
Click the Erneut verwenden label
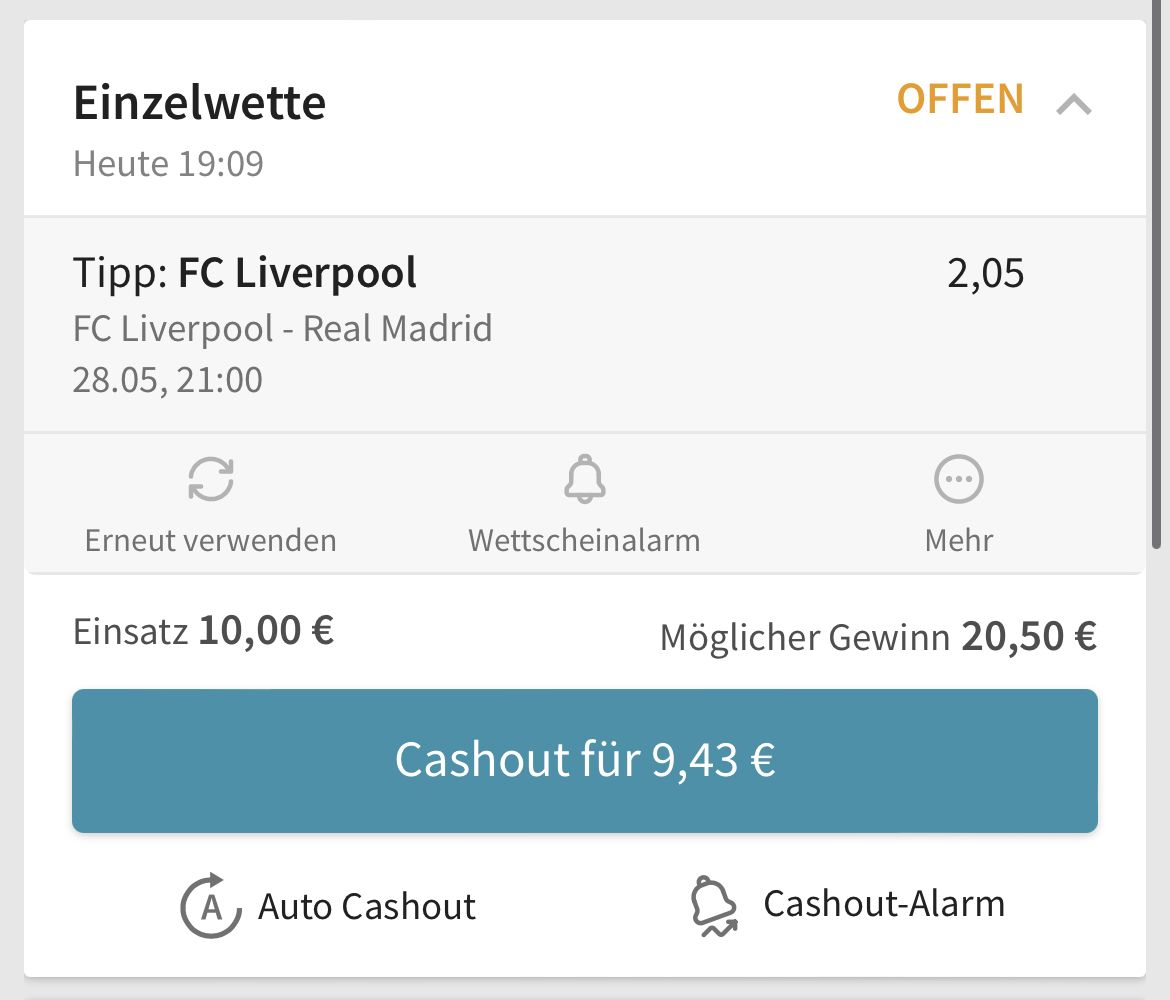tap(210, 540)
